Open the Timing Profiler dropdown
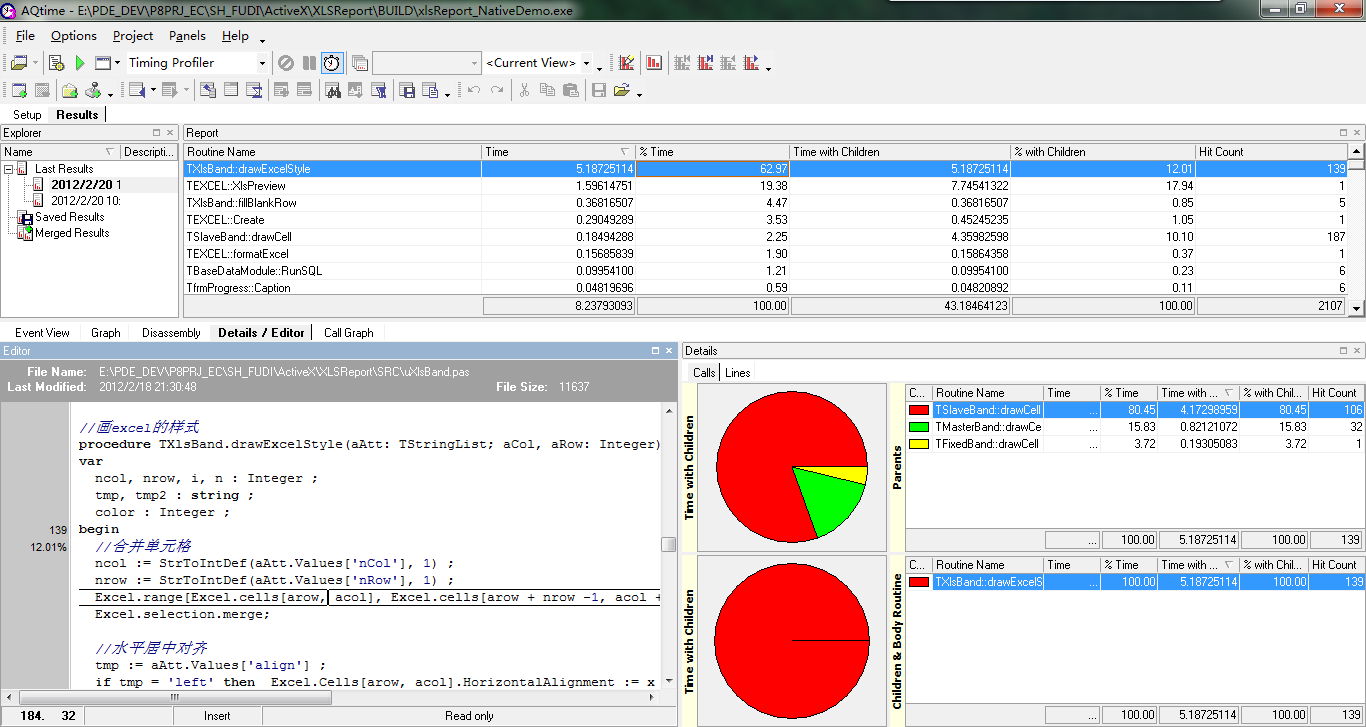Viewport: 1366px width, 727px height. pyautogui.click(x=262, y=63)
